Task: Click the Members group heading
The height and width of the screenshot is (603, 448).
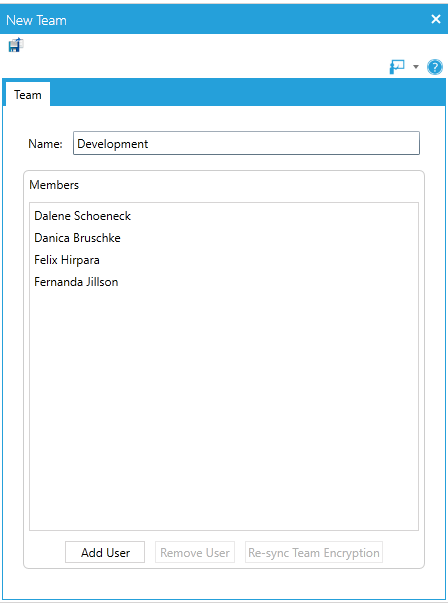Action: tap(54, 185)
